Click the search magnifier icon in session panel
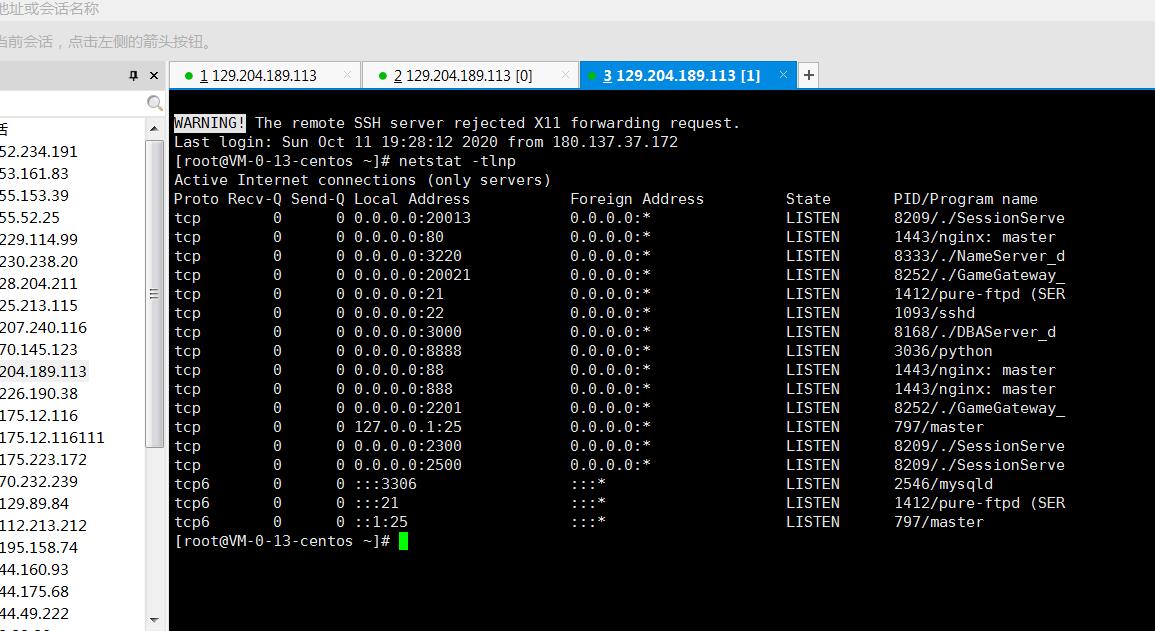Image resolution: width=1155 pixels, height=631 pixels. (154, 103)
